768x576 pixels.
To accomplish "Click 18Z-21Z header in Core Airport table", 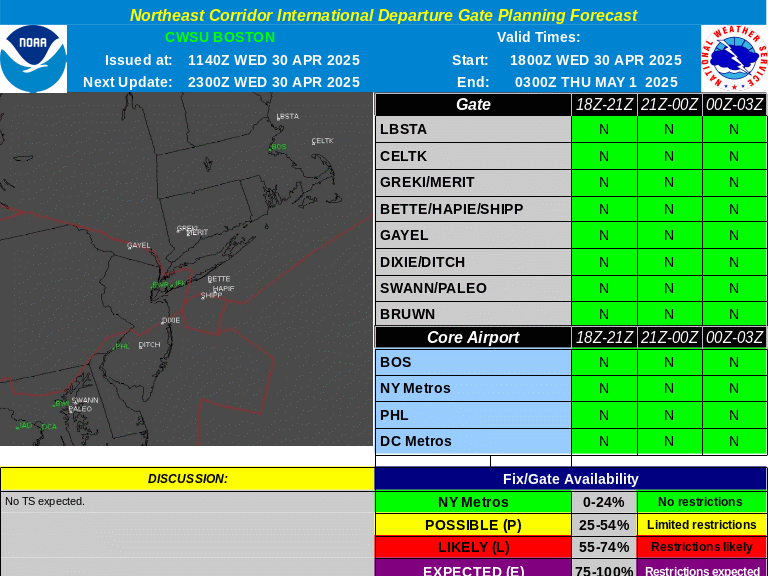I will coord(604,337).
